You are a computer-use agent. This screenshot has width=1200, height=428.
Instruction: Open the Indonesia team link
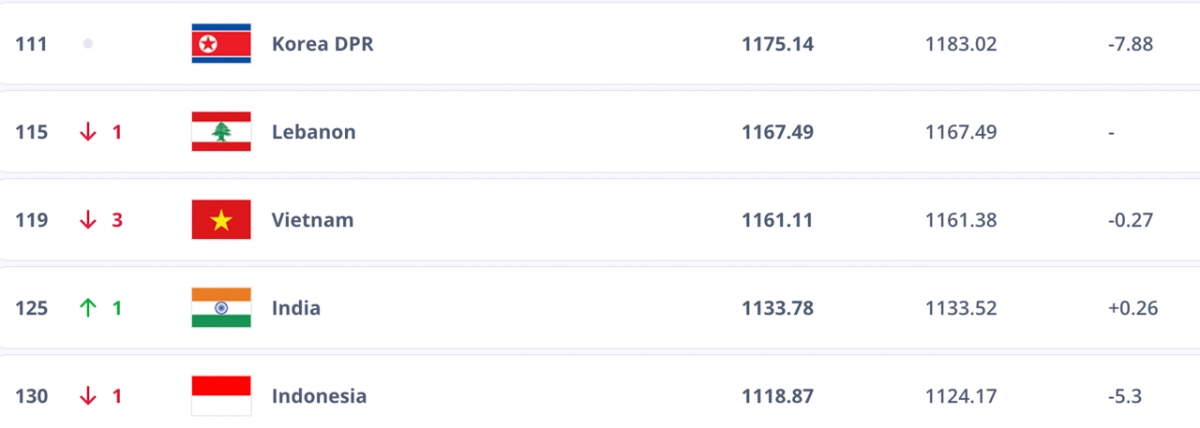pos(319,396)
